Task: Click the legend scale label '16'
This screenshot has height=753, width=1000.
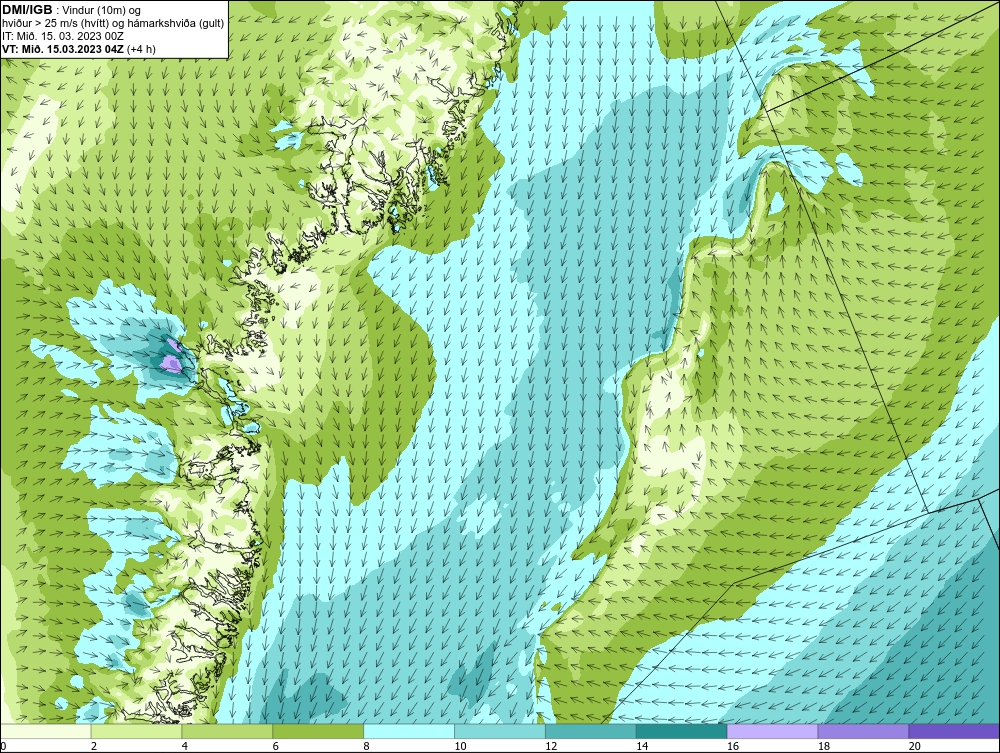Action: (x=733, y=746)
